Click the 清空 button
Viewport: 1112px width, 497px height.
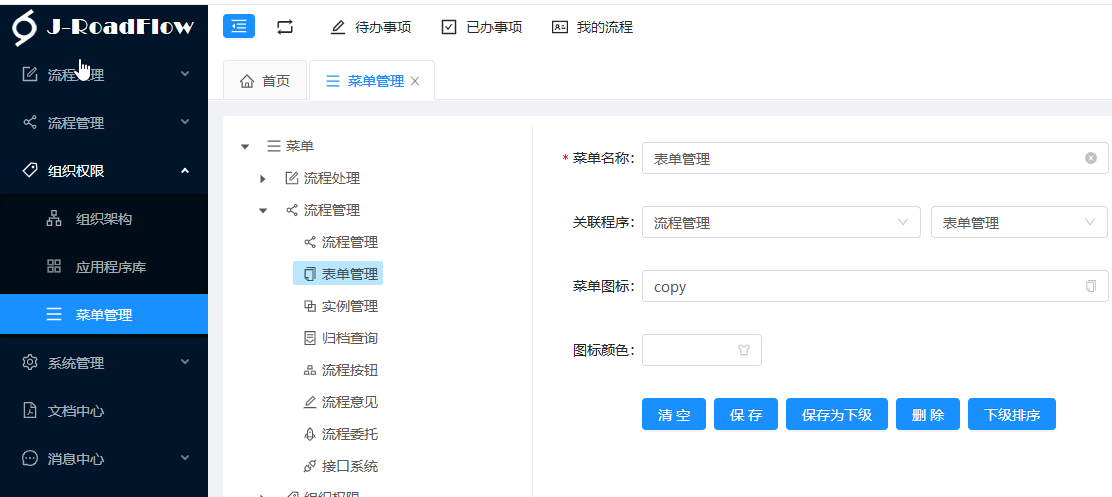pos(674,414)
